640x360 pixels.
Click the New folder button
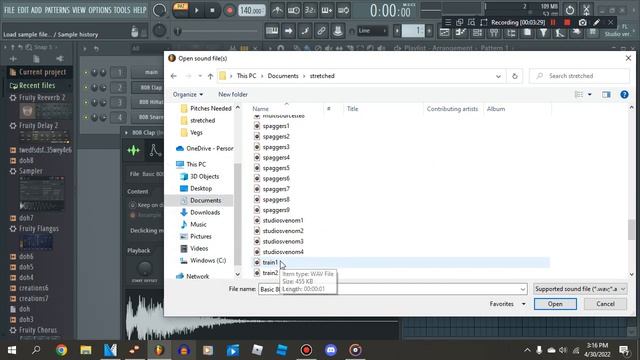233,95
